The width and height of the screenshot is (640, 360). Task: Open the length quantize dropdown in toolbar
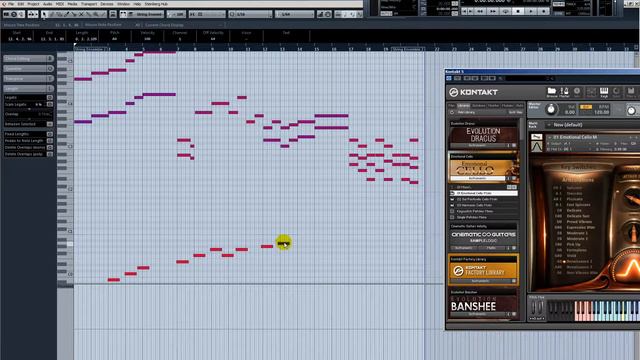[x=295, y=14]
